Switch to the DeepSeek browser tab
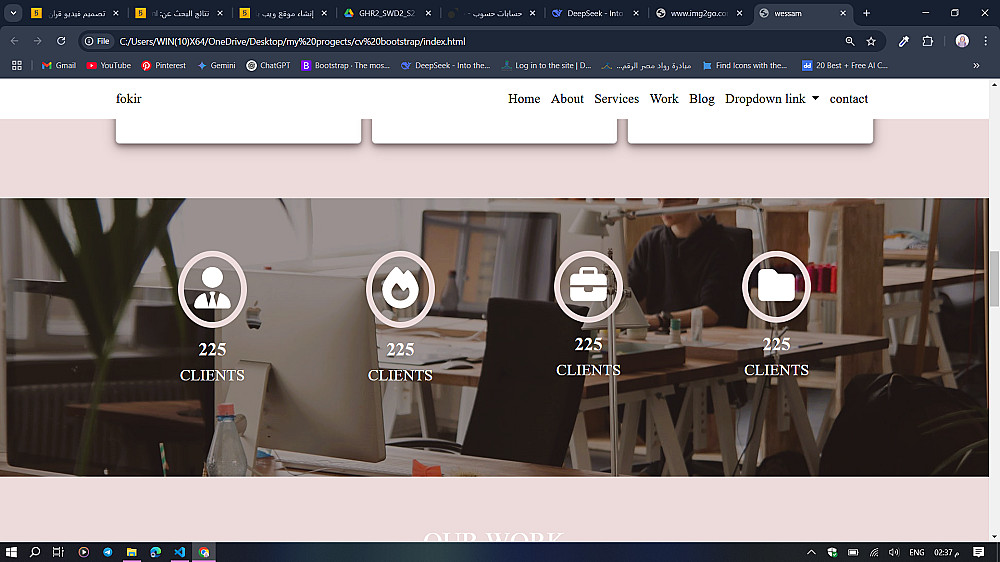The image size is (1000, 562). pyautogui.click(x=595, y=13)
